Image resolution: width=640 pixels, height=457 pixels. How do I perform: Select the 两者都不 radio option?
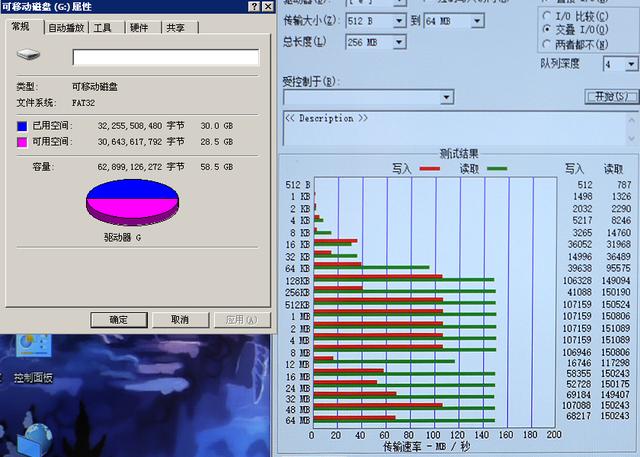[x=546, y=44]
